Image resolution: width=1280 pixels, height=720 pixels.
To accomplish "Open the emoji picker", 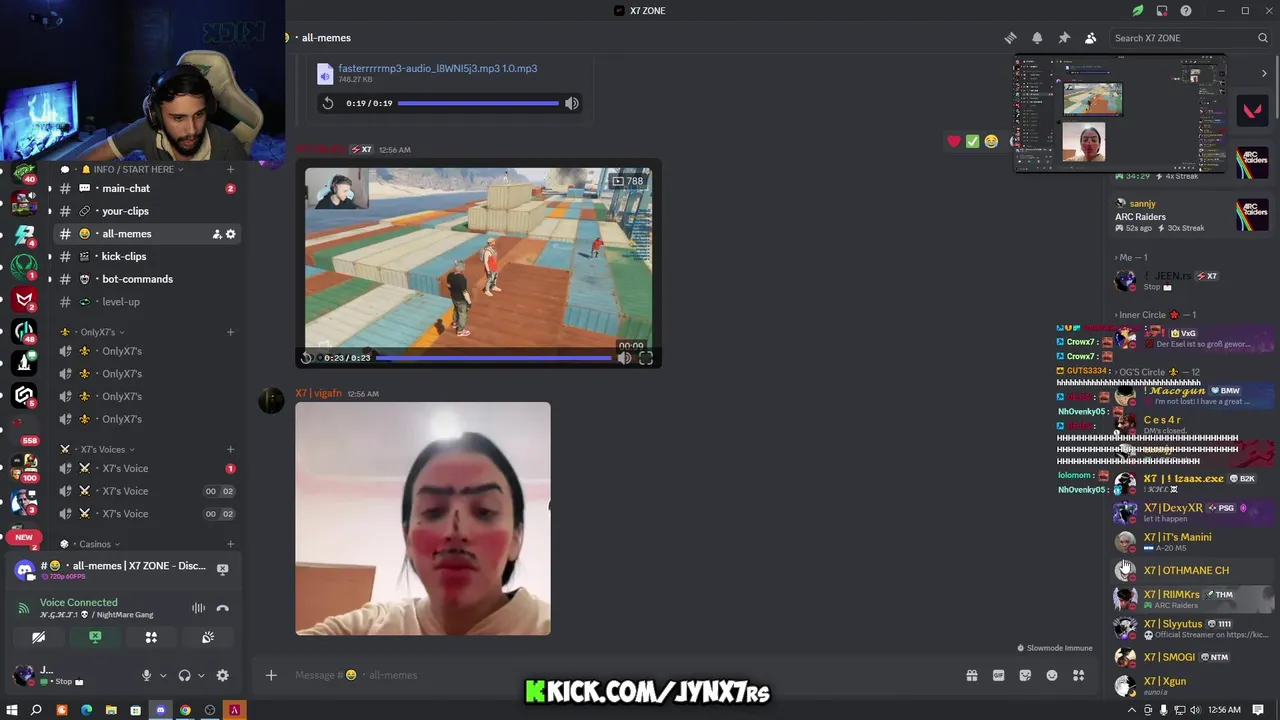I will 1052,675.
